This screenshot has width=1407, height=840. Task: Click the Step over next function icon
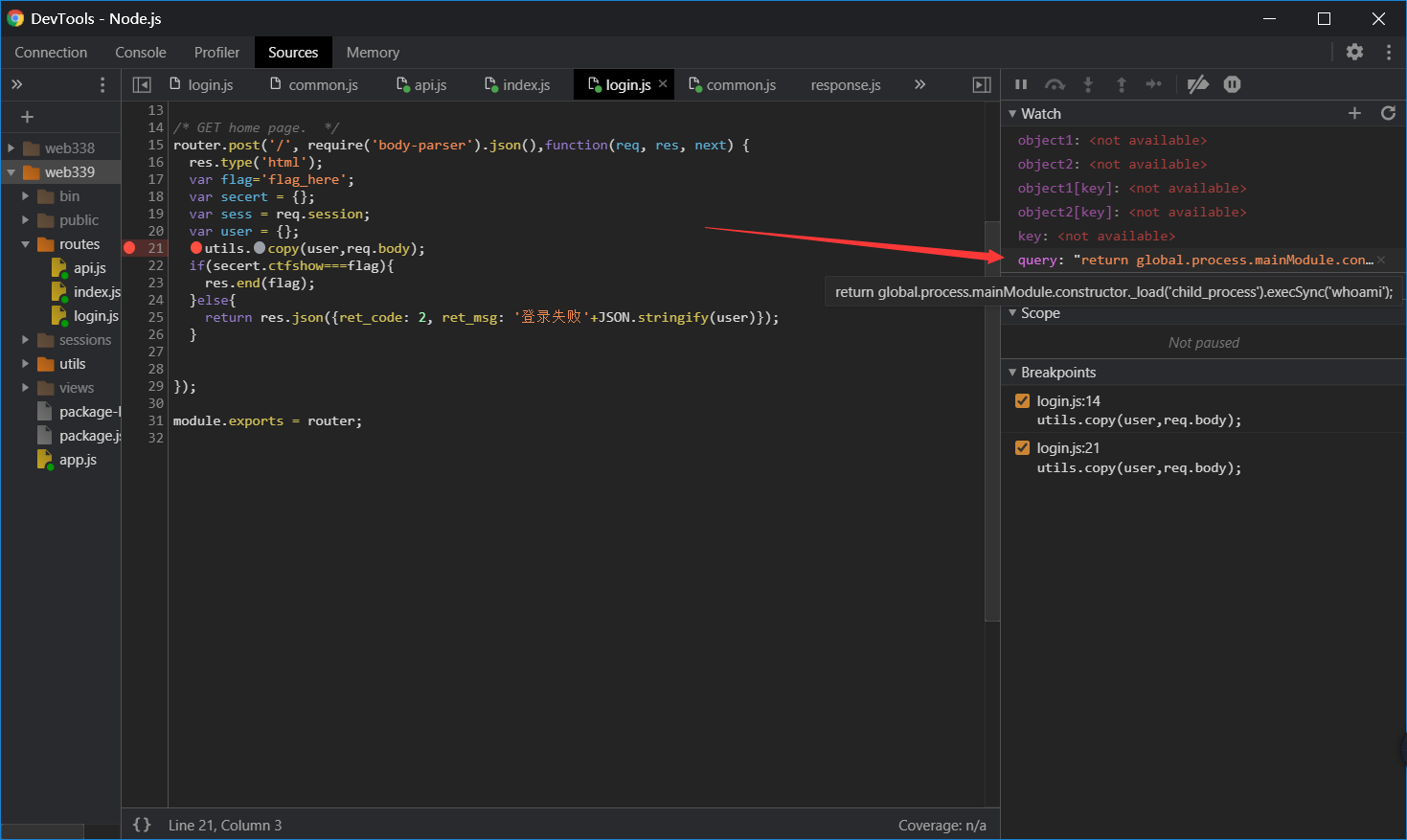coord(1055,84)
